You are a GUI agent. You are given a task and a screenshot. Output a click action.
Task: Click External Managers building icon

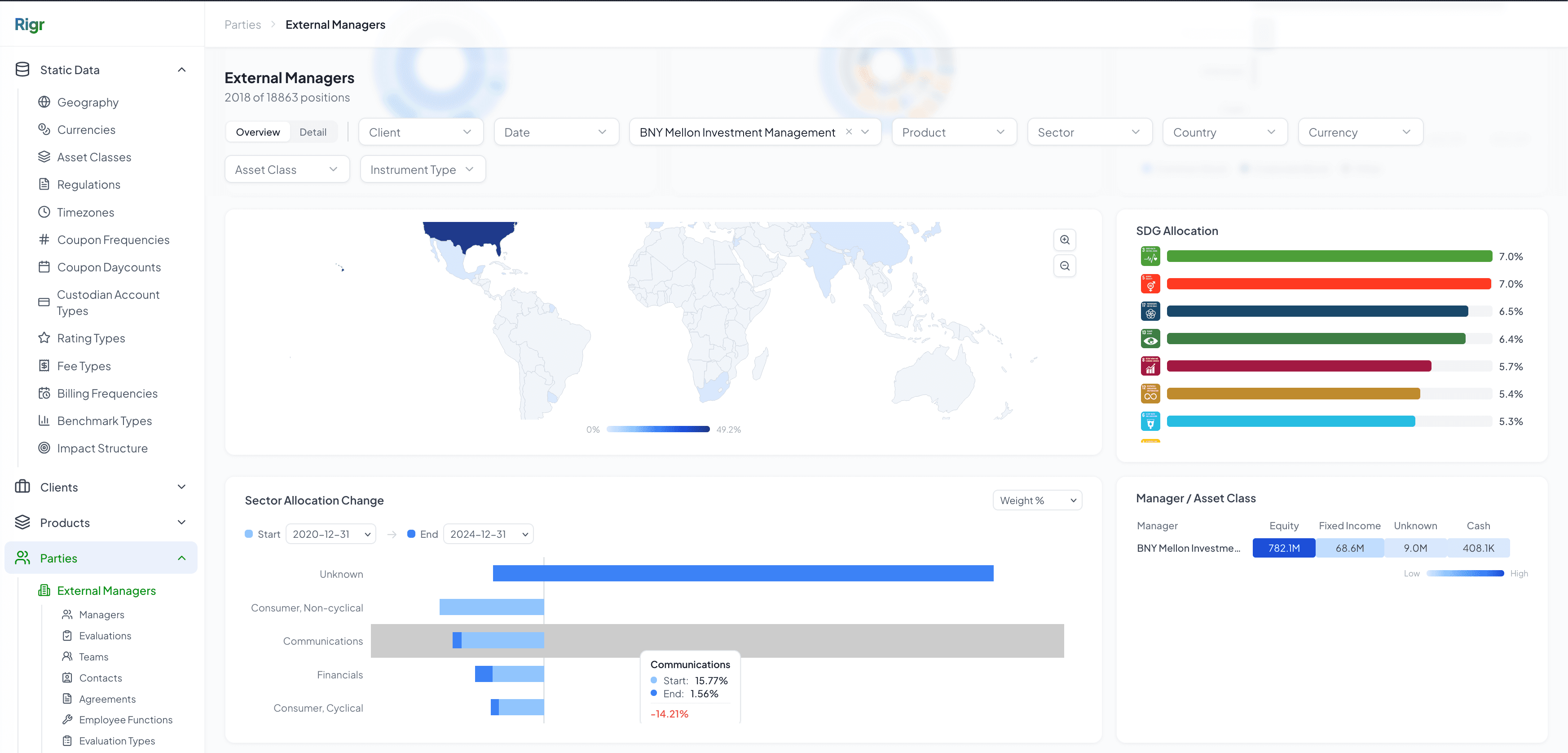pos(44,590)
